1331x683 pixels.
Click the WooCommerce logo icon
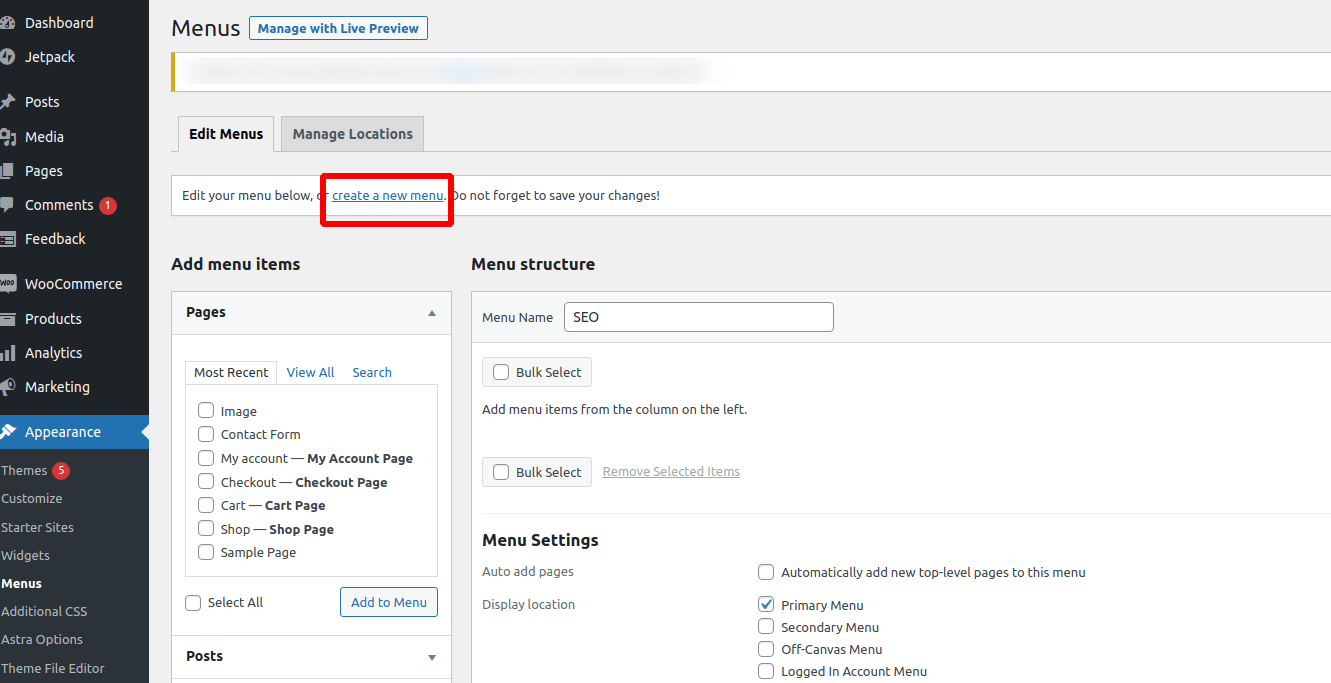point(7,284)
